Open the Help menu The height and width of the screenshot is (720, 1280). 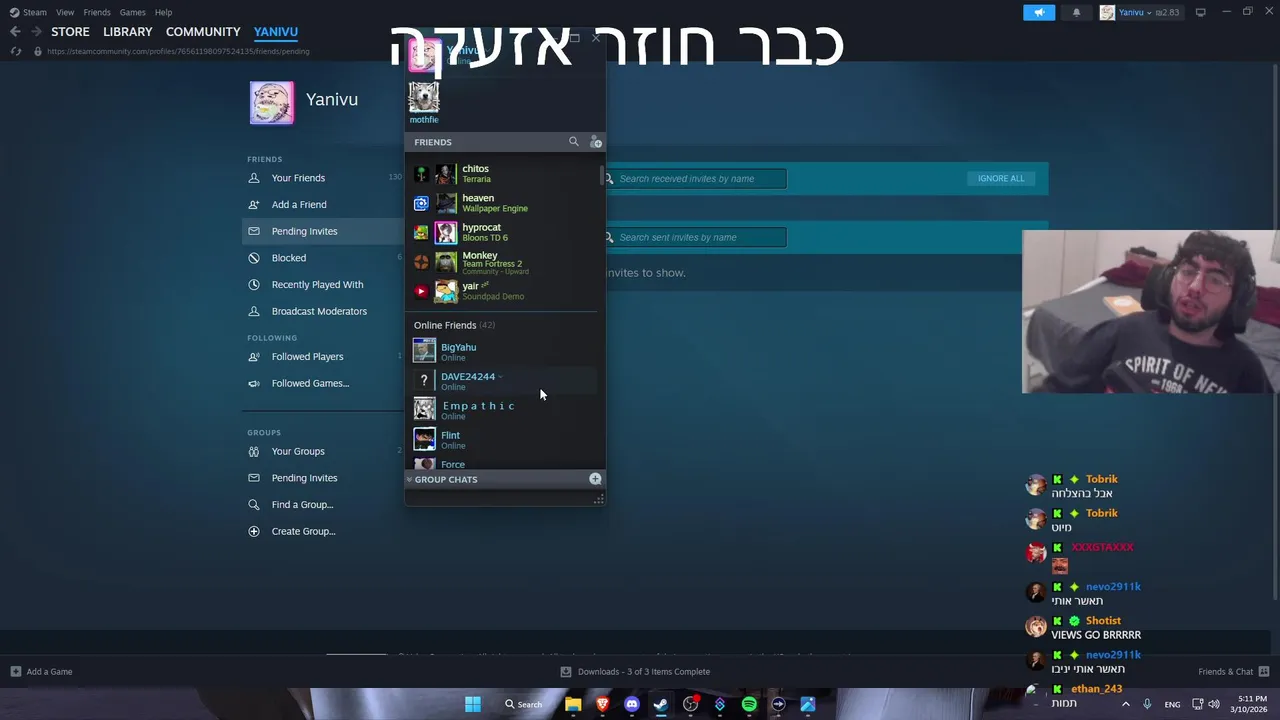click(163, 12)
